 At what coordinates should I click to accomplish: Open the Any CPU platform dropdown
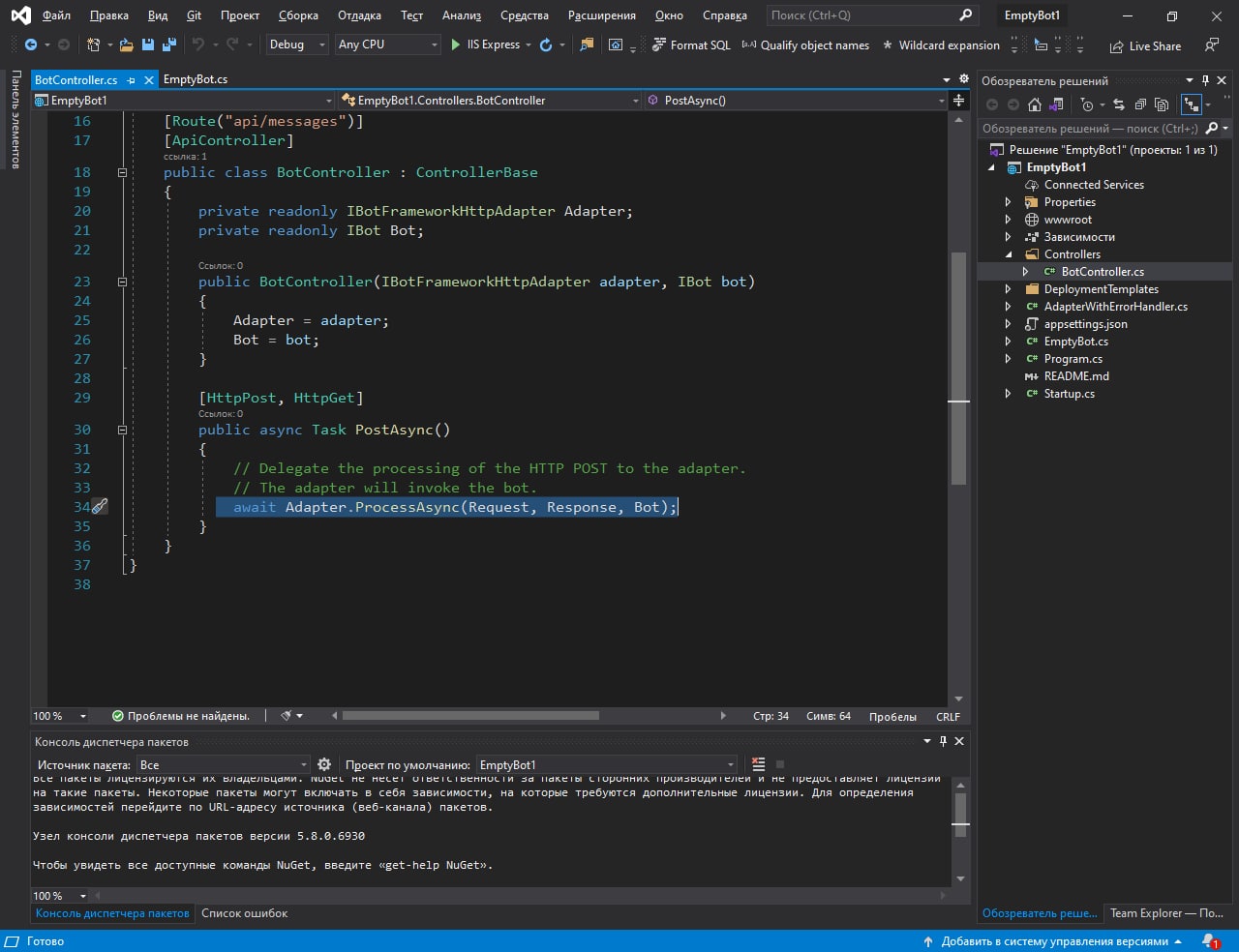coord(388,45)
